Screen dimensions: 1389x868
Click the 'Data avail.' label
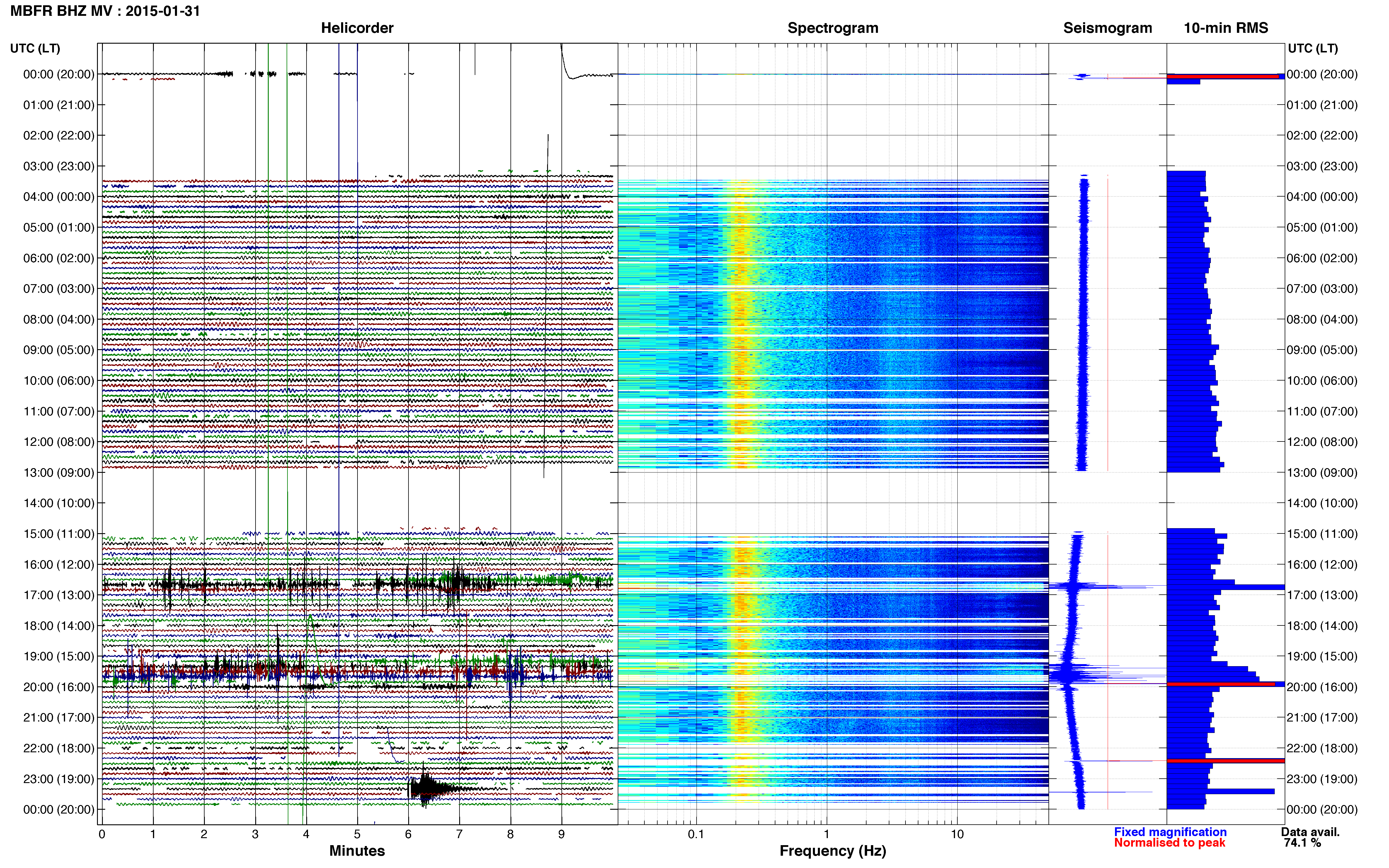click(x=1310, y=832)
